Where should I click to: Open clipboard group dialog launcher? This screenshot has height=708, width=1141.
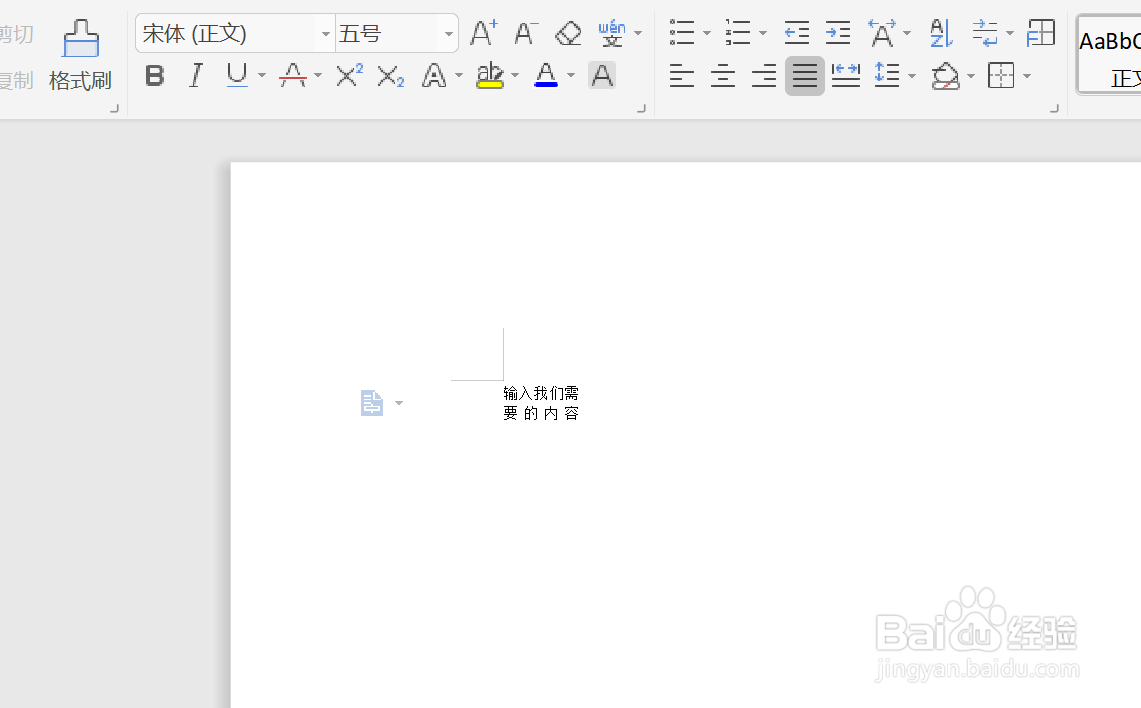pos(114,108)
